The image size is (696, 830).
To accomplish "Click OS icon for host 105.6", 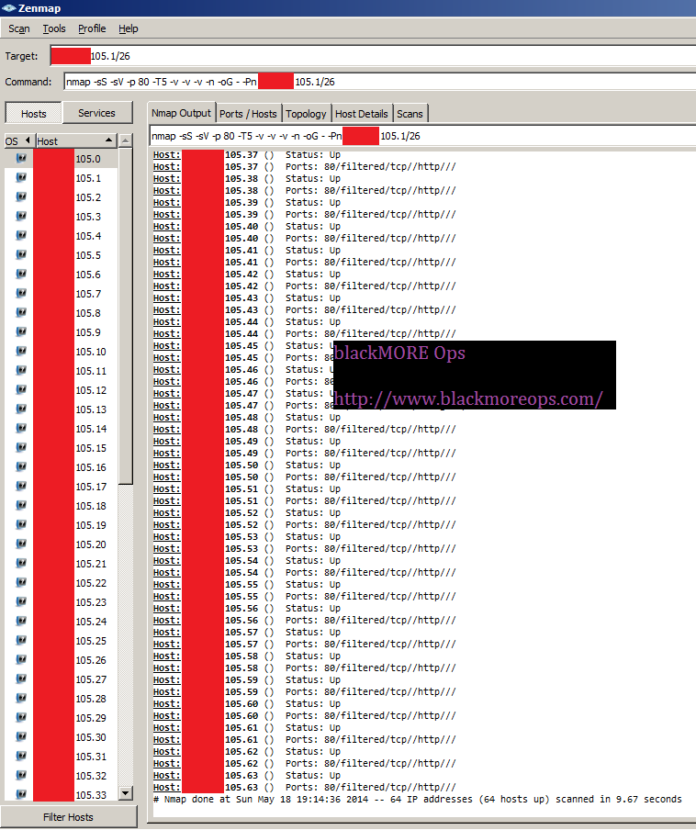I will pyautogui.click(x=21, y=274).
